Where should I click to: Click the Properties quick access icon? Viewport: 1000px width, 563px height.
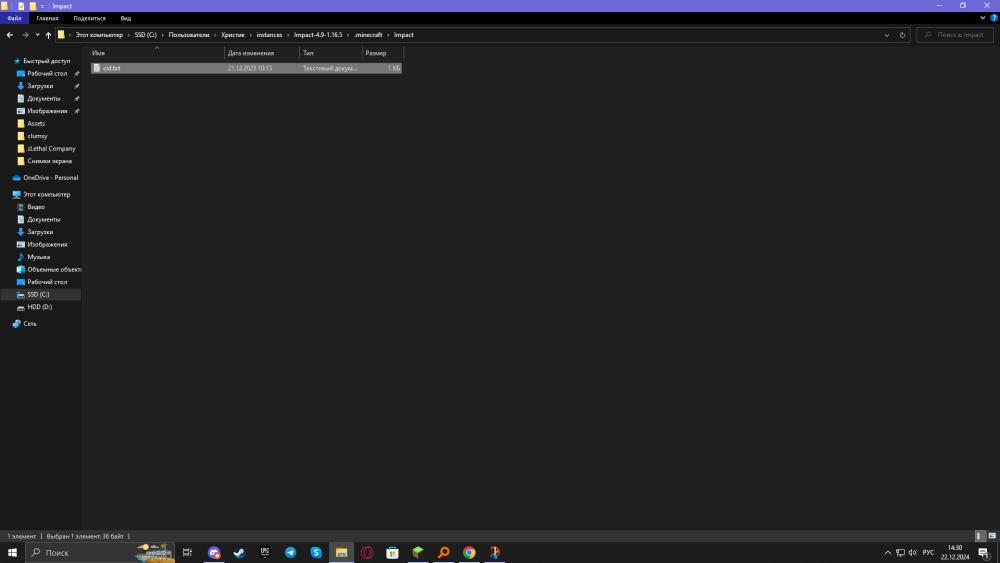(20, 6)
